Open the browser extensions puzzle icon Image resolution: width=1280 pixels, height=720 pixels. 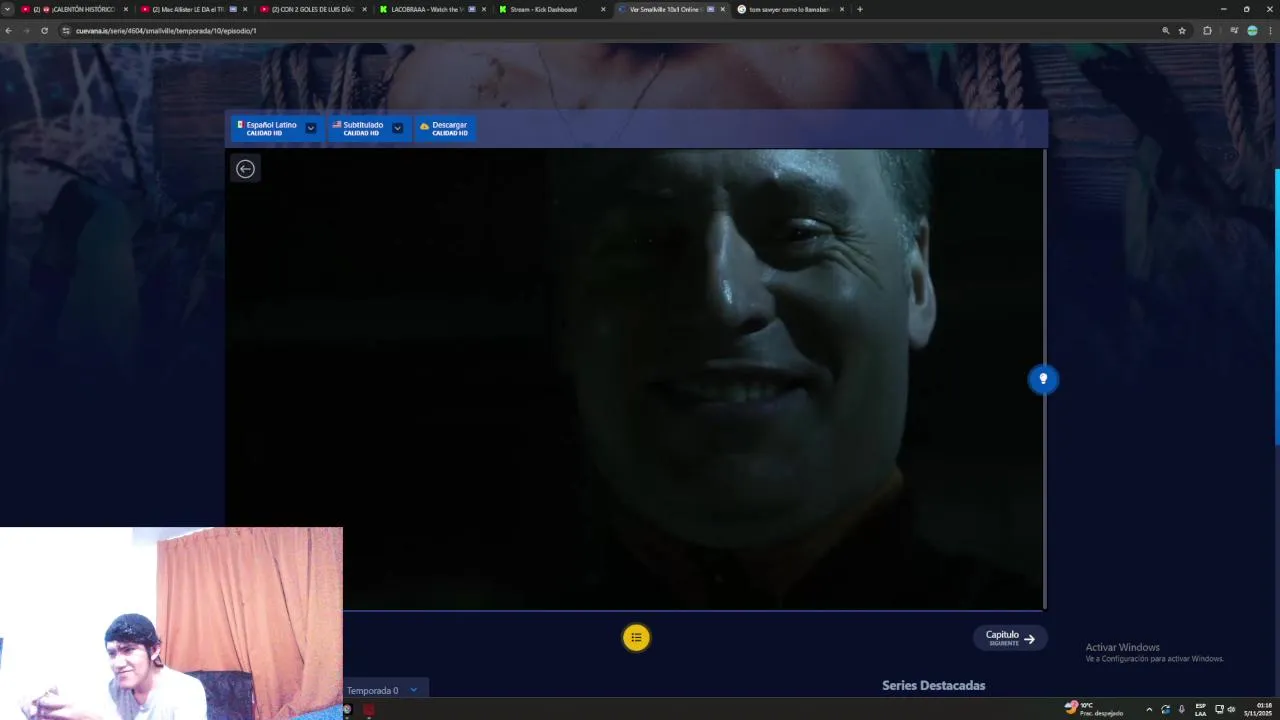coord(1207,30)
